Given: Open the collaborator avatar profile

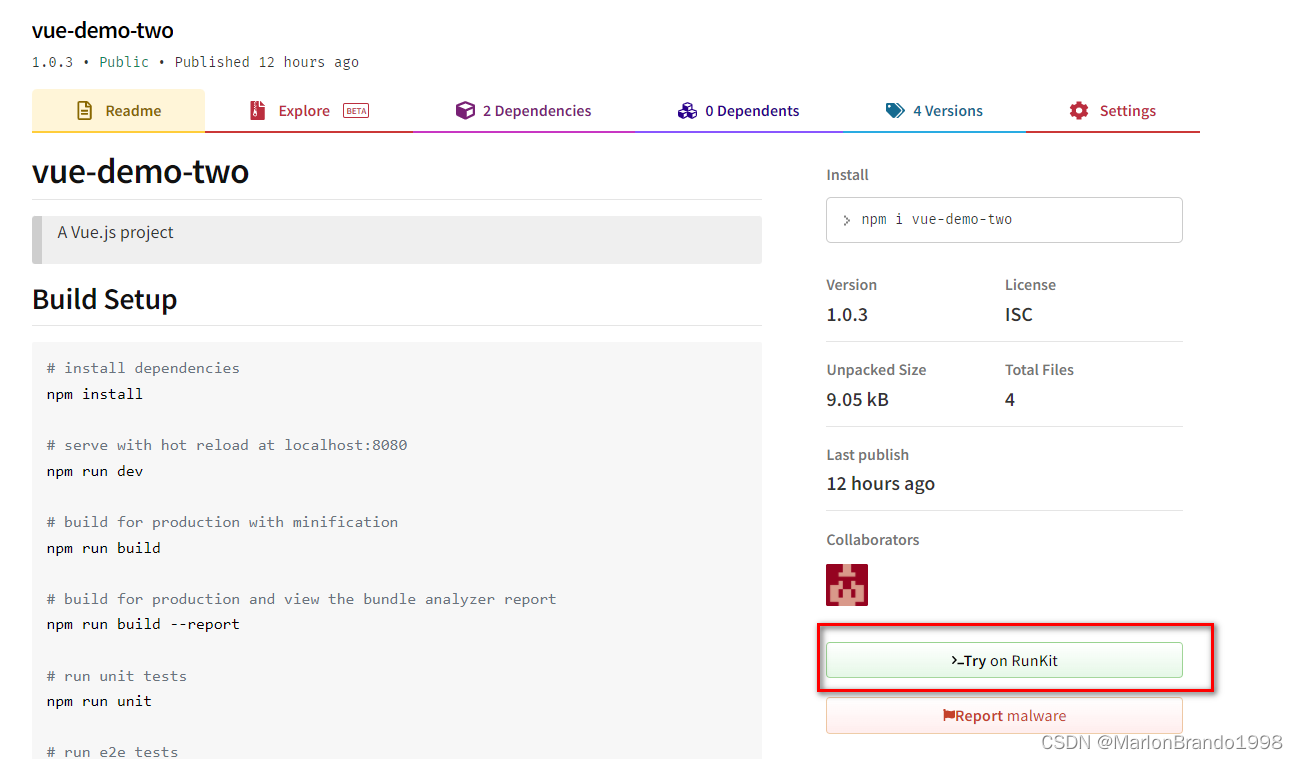Looking at the screenshot, I should (x=847, y=585).
